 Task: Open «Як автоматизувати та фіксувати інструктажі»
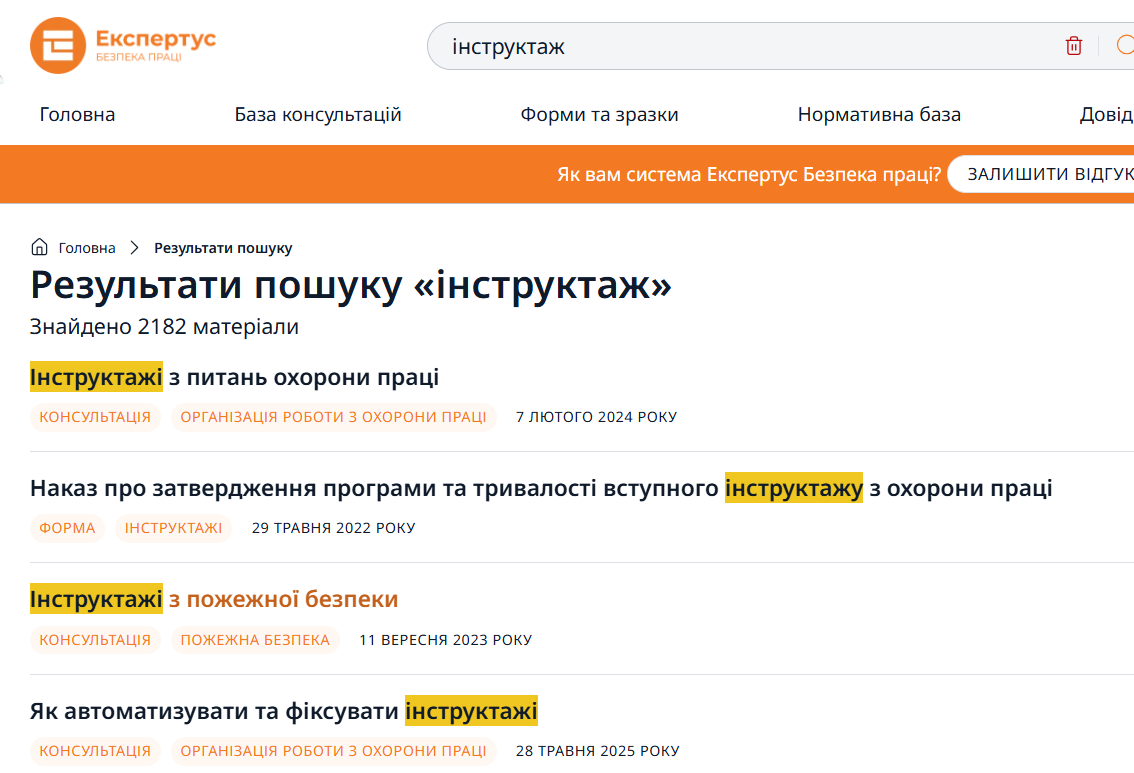pos(284,712)
